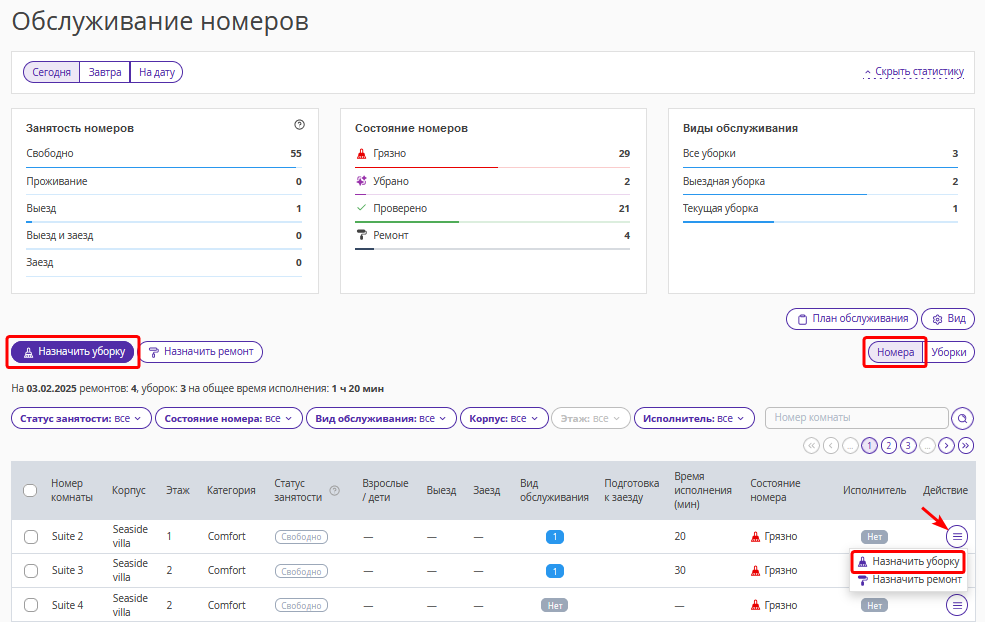Image resolution: width=985 pixels, height=622 pixels.
Task: Tick the Suite 3 row checkbox
Action: [30, 570]
